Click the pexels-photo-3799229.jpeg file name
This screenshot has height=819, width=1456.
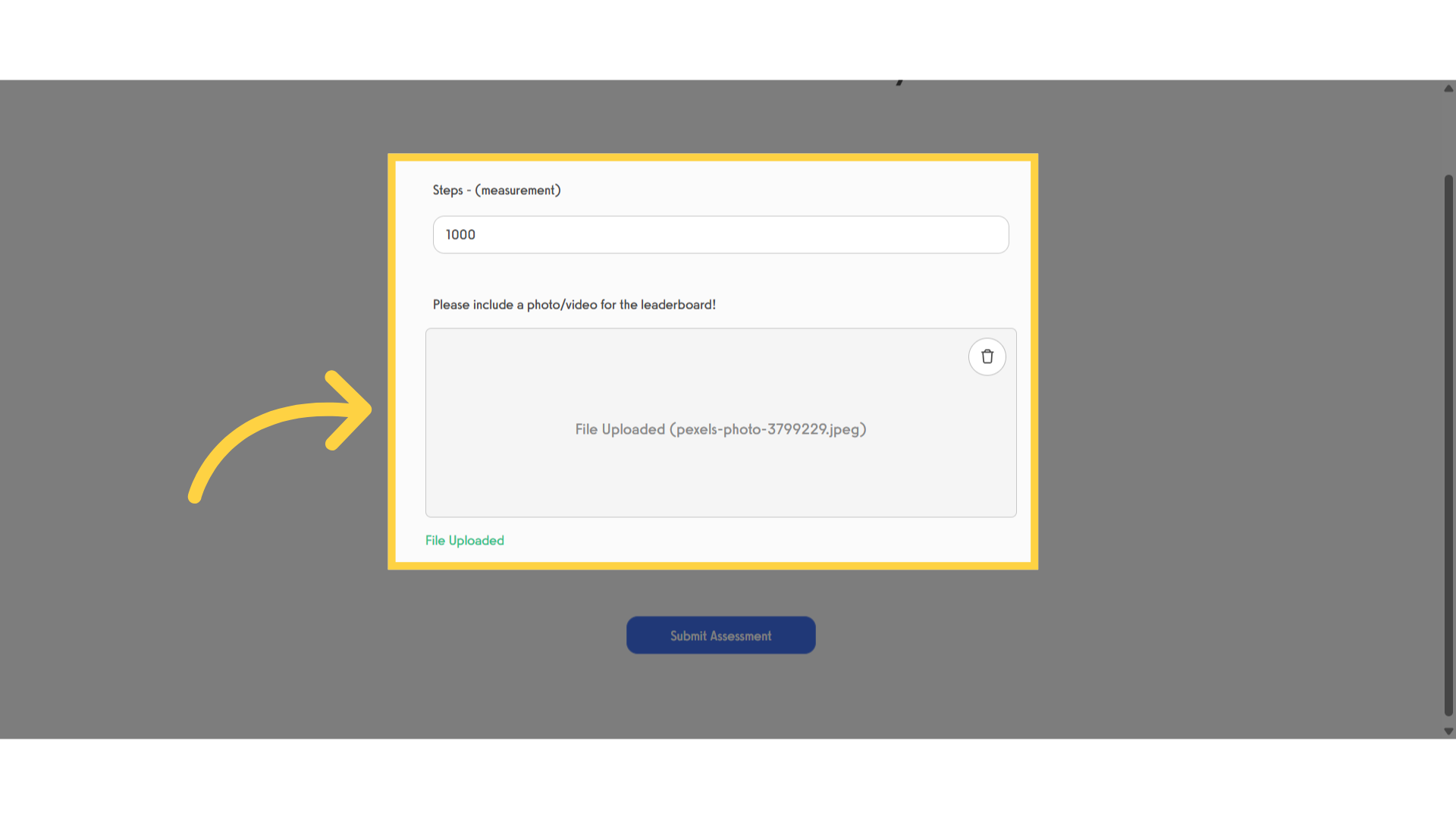pos(767,429)
